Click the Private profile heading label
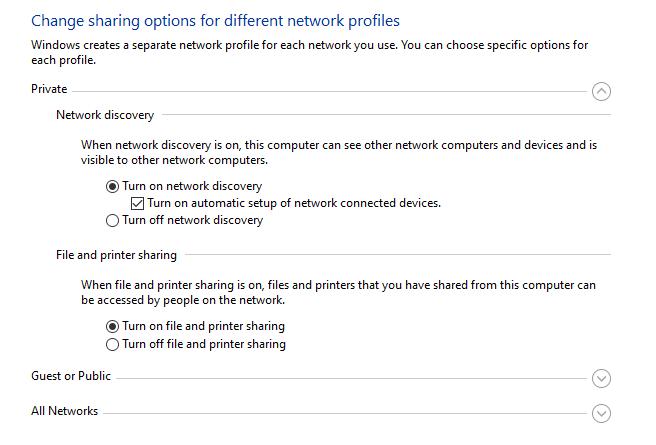 click(x=49, y=90)
